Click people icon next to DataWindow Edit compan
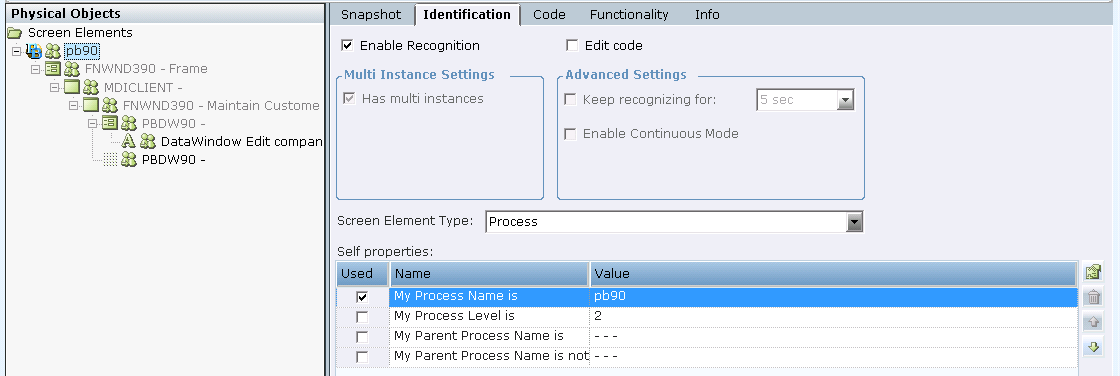This screenshot has height=376, width=1120. click(x=148, y=142)
